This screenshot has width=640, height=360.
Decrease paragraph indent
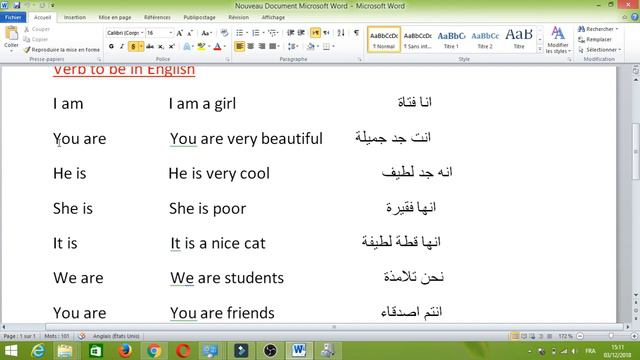pos(291,33)
